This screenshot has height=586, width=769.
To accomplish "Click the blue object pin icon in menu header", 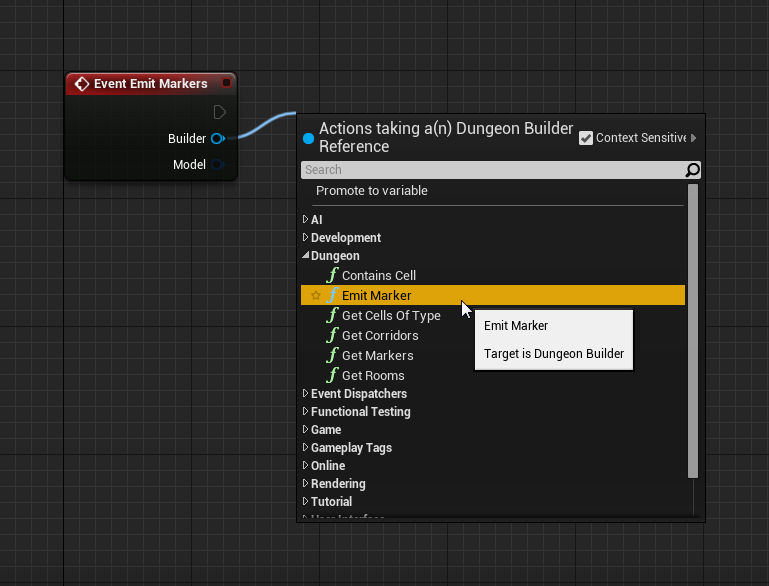I will click(x=308, y=138).
